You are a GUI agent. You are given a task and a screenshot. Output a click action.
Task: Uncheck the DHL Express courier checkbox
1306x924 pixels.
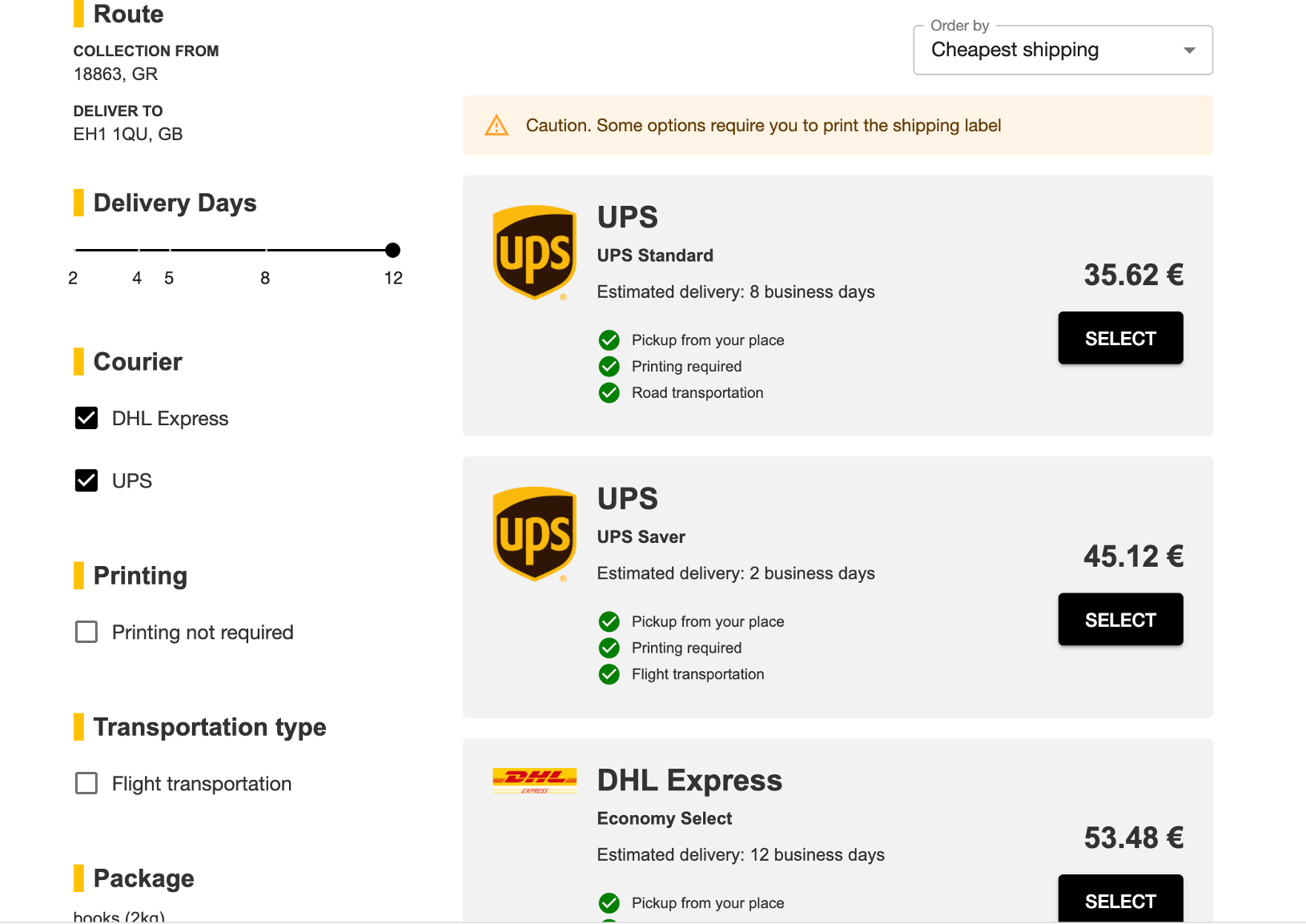86,418
